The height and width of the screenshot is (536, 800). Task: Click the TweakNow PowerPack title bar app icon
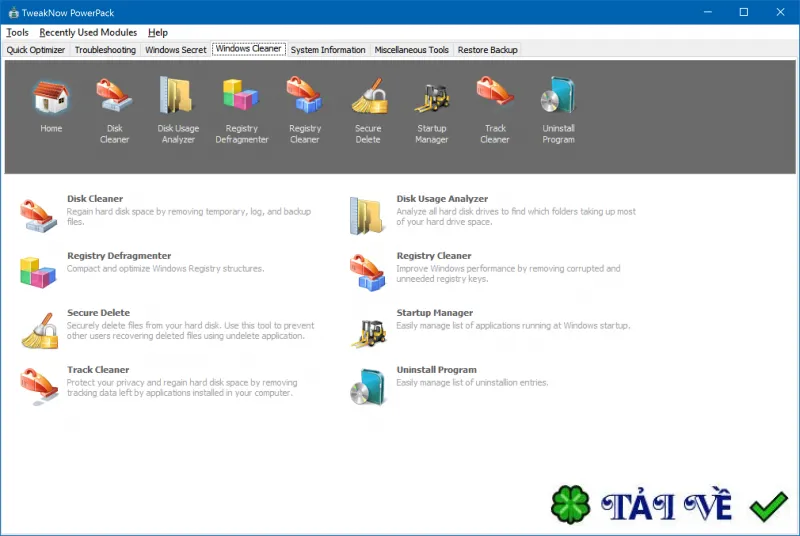(x=14, y=13)
